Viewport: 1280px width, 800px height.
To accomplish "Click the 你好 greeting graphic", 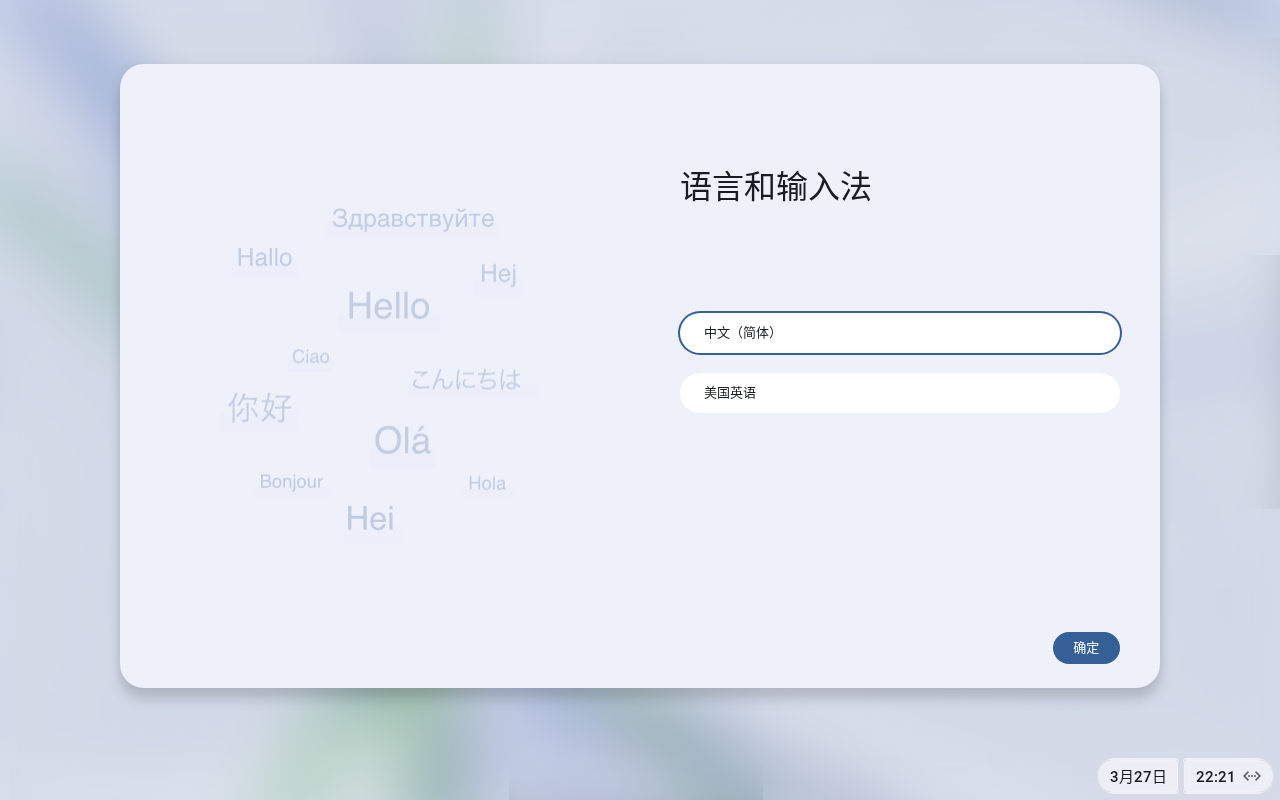I will click(260, 408).
